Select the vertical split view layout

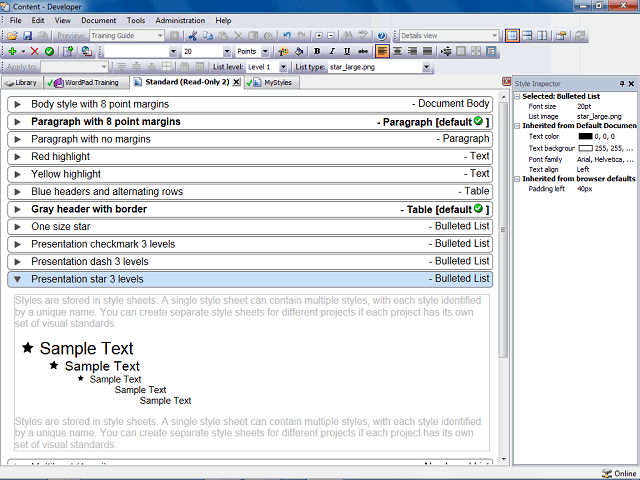coord(542,36)
